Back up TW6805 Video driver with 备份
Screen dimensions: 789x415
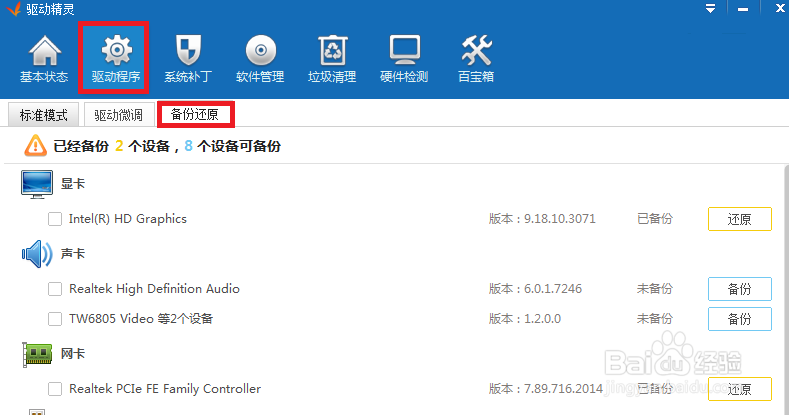[x=740, y=319]
